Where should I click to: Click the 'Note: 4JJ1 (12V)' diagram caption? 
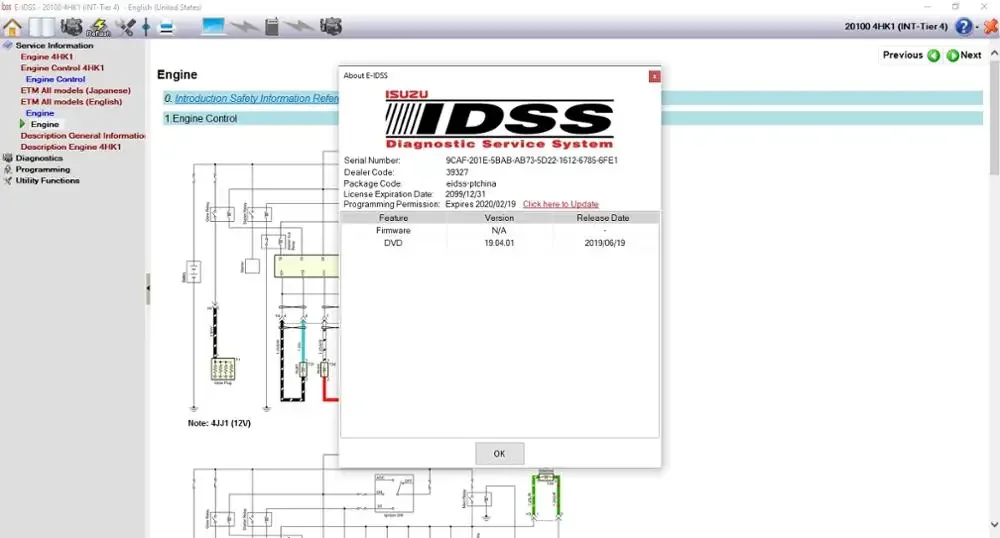219,423
